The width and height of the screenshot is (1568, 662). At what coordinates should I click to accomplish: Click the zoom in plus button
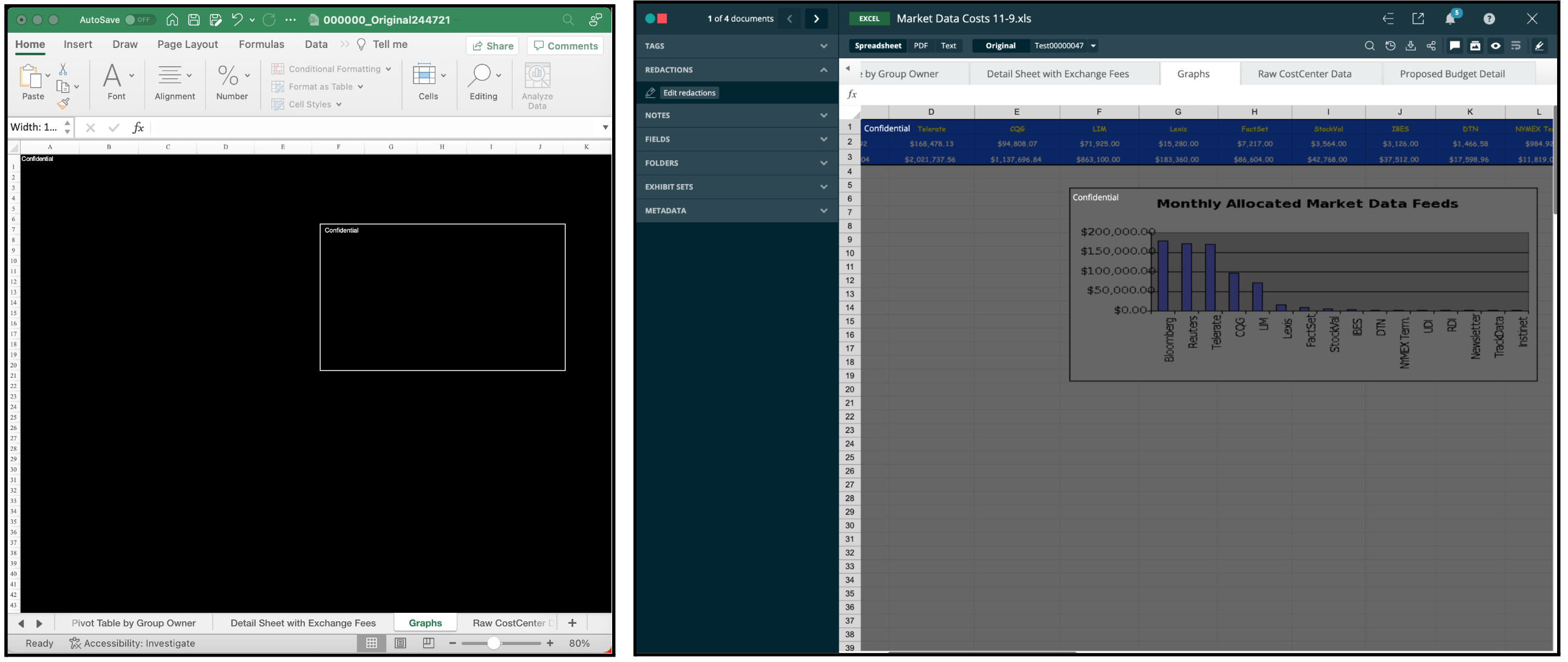[550, 643]
